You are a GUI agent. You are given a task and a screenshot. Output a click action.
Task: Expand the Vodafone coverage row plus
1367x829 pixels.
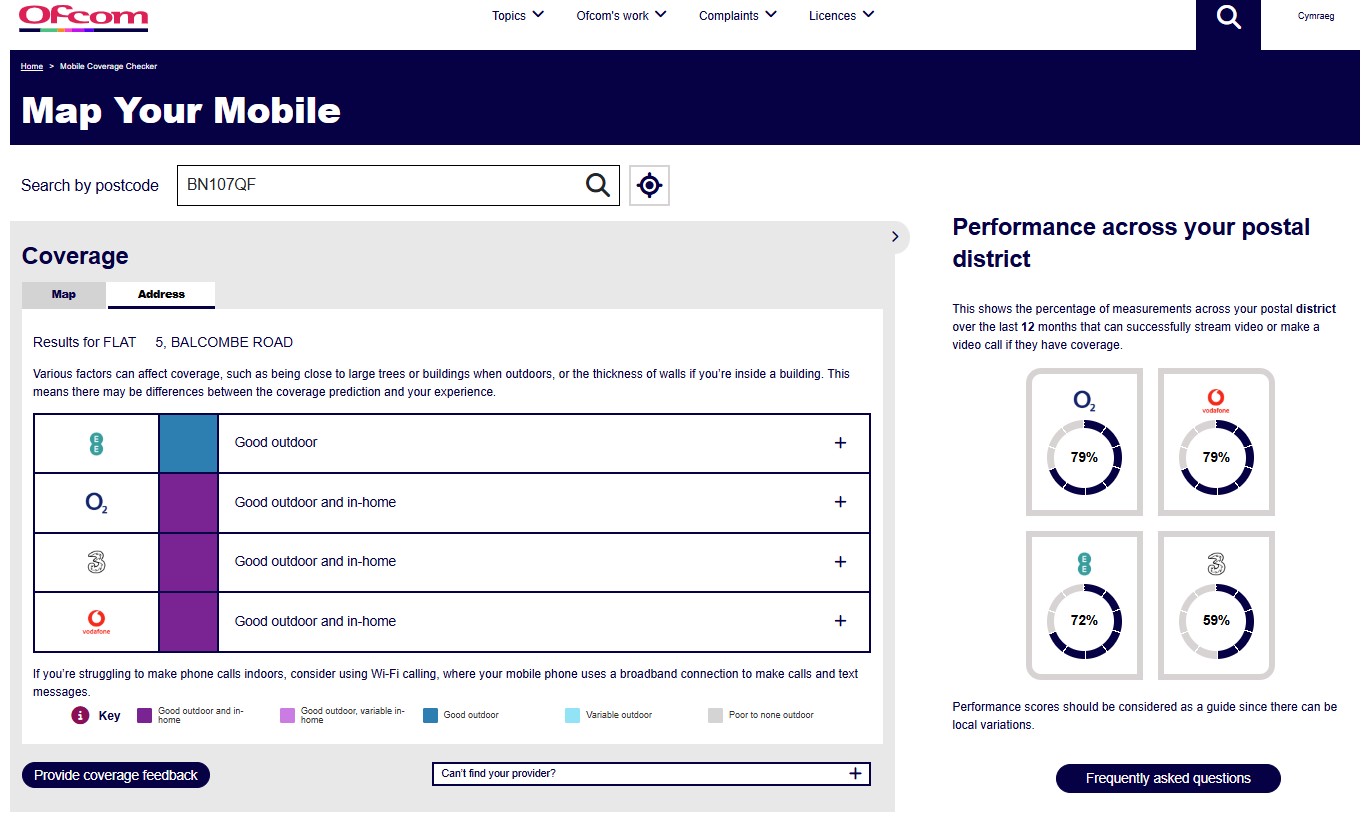click(x=840, y=621)
